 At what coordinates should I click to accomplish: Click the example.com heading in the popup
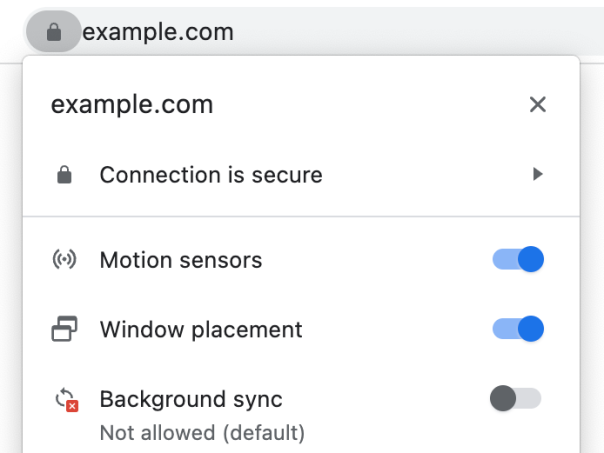pos(132,105)
